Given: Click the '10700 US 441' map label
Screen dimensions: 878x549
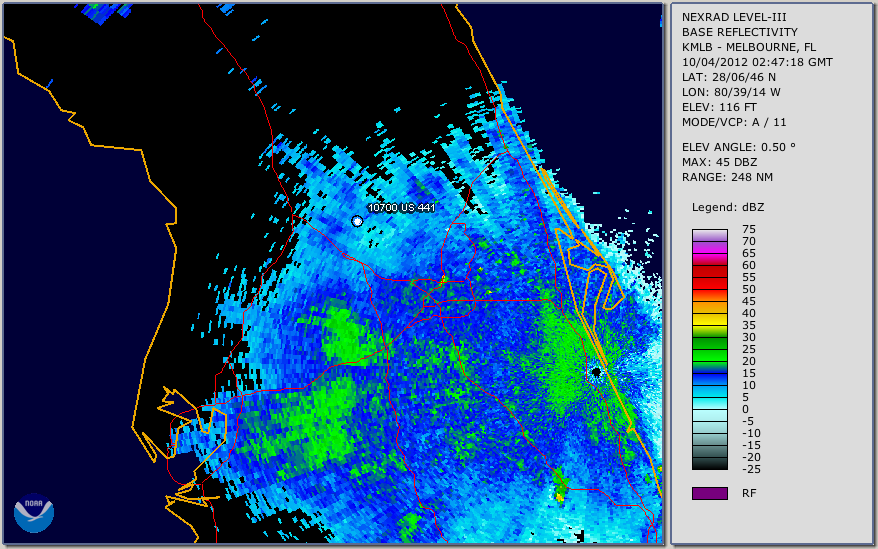Looking at the screenshot, I should 401,207.
